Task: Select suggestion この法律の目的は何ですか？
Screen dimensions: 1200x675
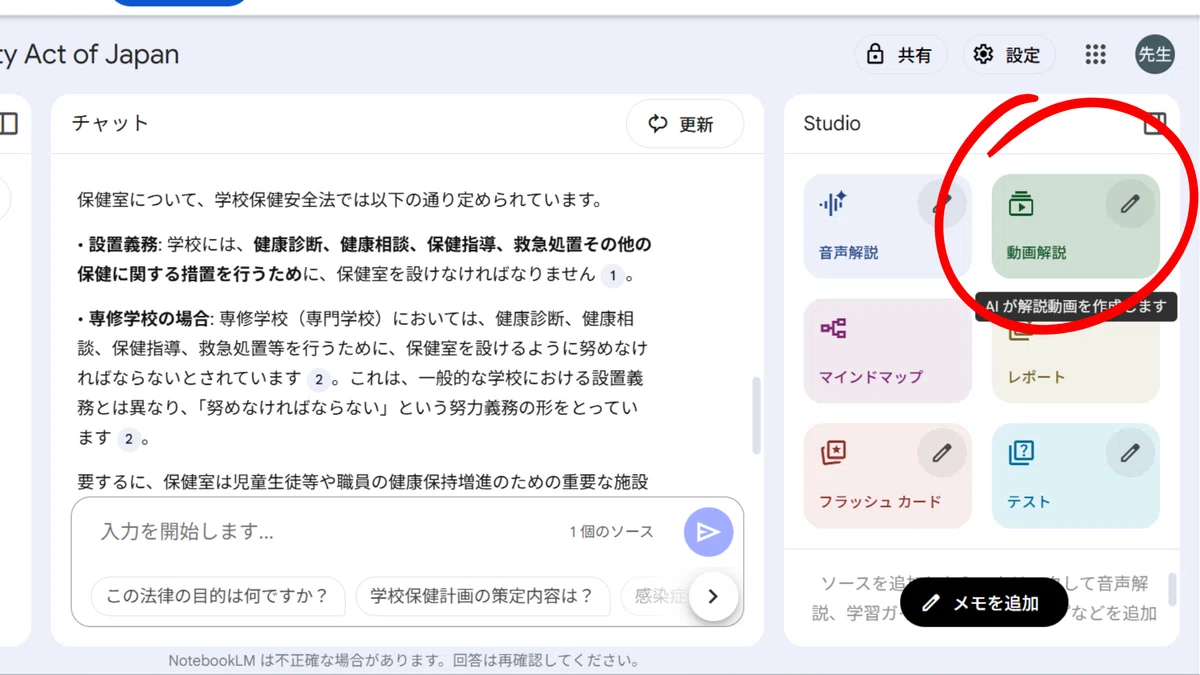Action: pyautogui.click(x=218, y=596)
